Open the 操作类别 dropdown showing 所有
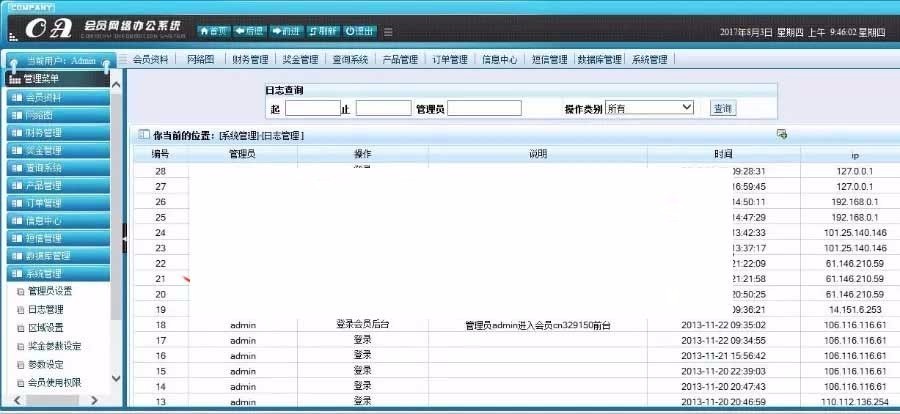Viewport: 900px width, 414px height. pos(649,107)
